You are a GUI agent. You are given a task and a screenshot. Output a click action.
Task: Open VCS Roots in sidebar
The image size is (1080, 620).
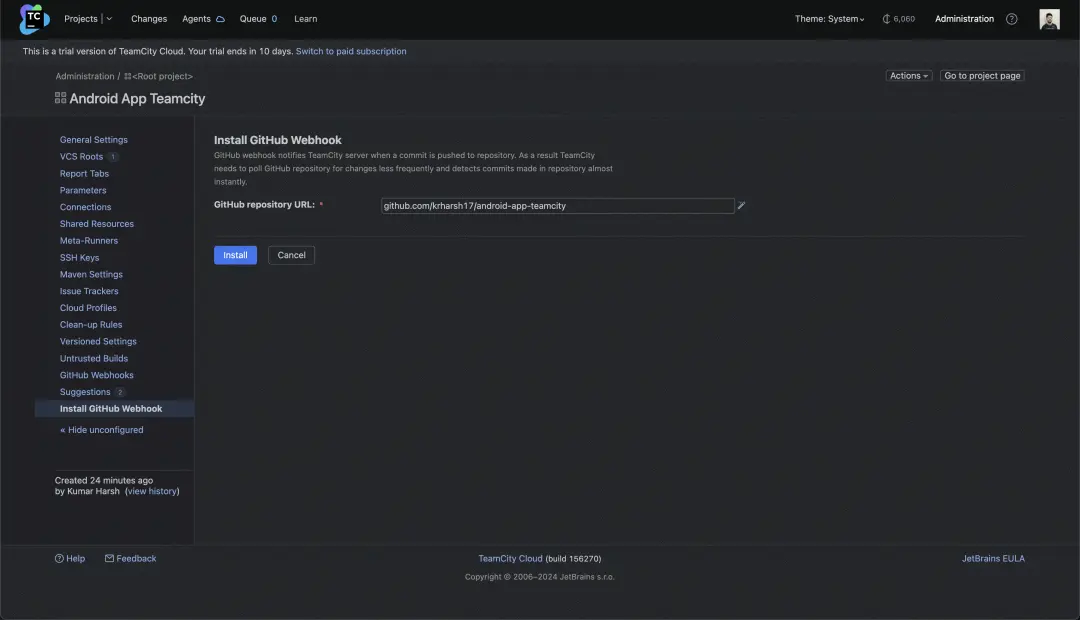(x=81, y=156)
